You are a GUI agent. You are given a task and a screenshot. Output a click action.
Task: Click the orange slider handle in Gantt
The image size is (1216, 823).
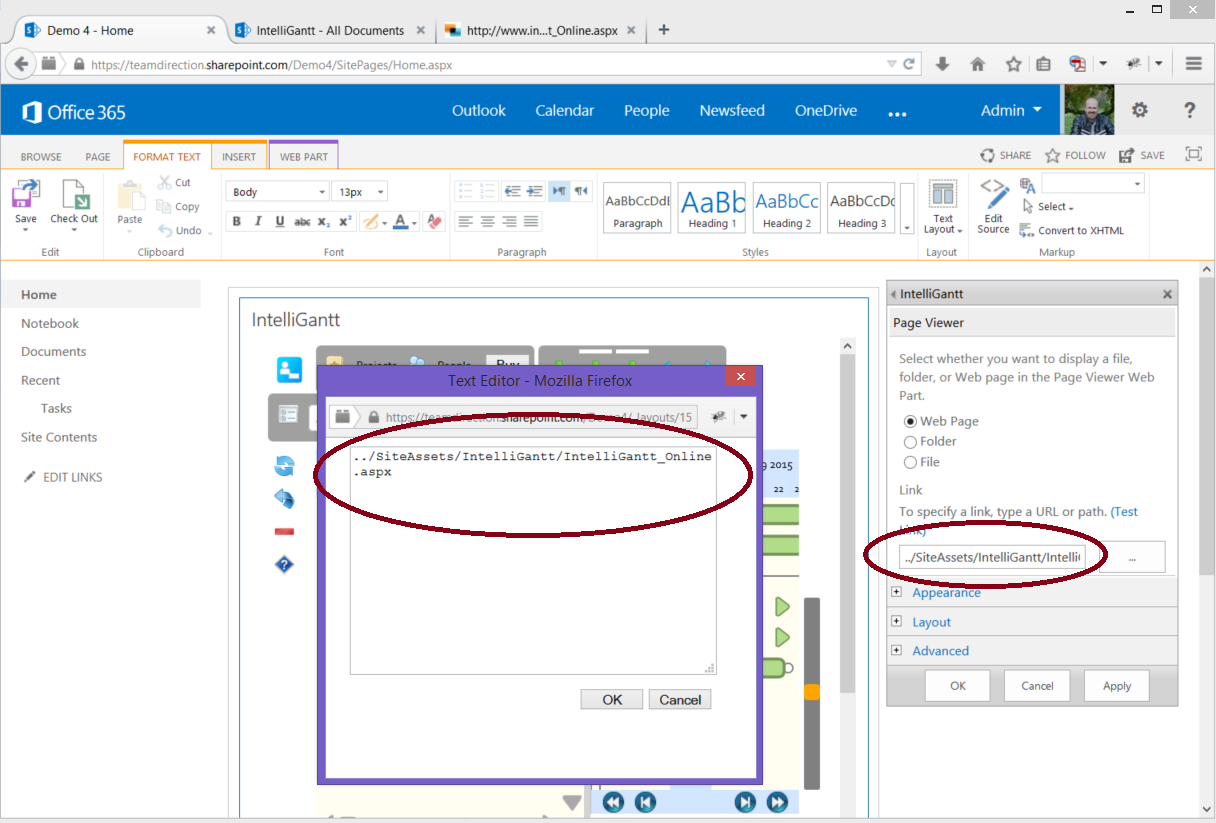pyautogui.click(x=812, y=692)
